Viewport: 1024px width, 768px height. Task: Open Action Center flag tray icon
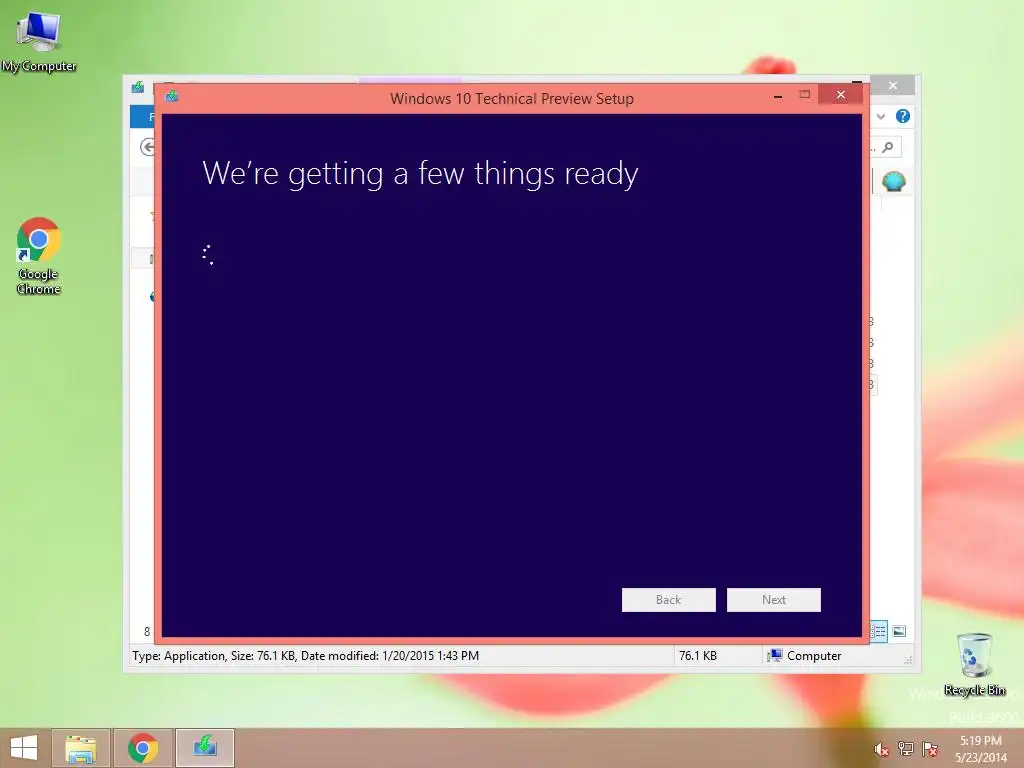[x=930, y=749]
